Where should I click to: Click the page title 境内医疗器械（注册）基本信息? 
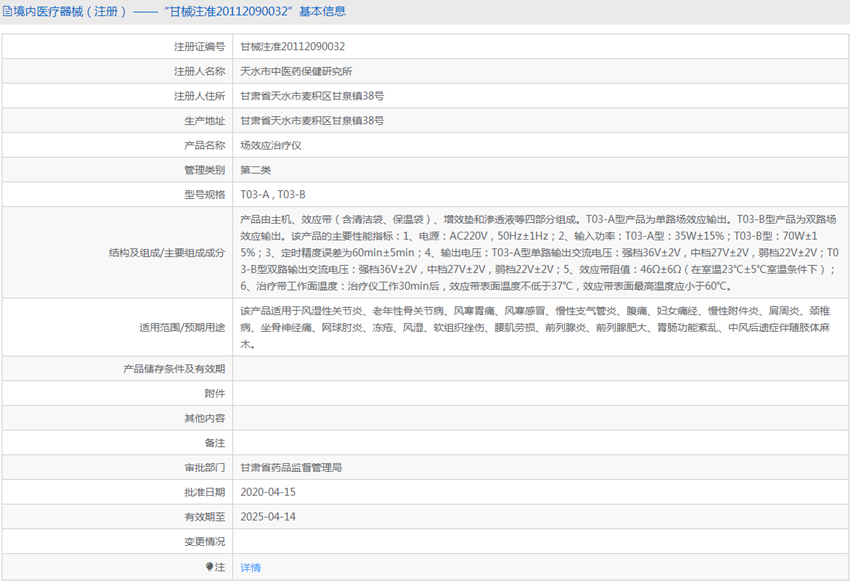click(x=179, y=11)
